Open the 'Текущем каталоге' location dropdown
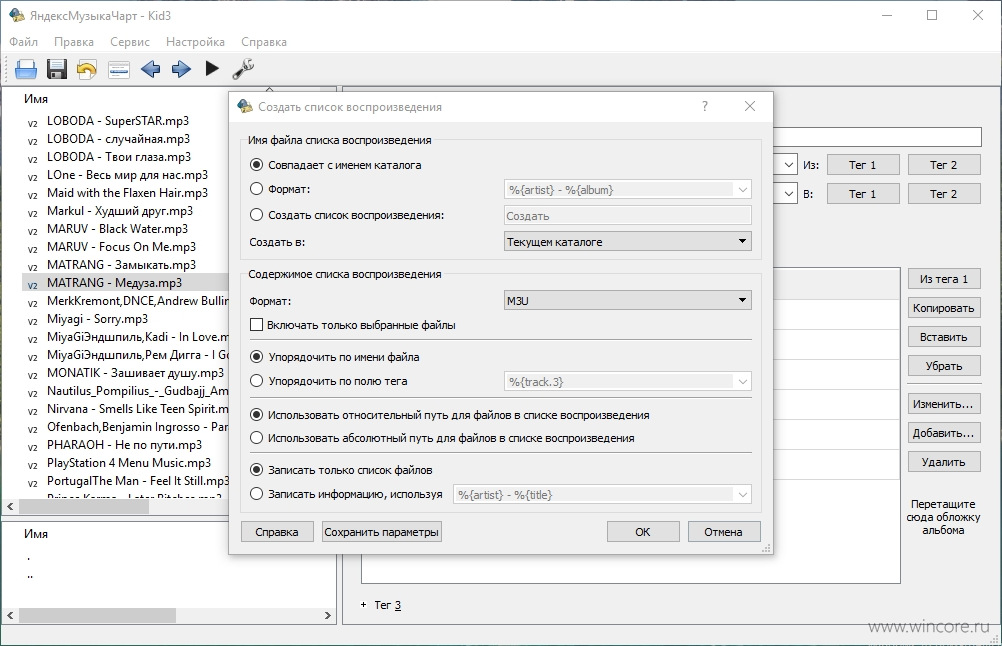Screen dimensions: 1002x646 click(628, 242)
